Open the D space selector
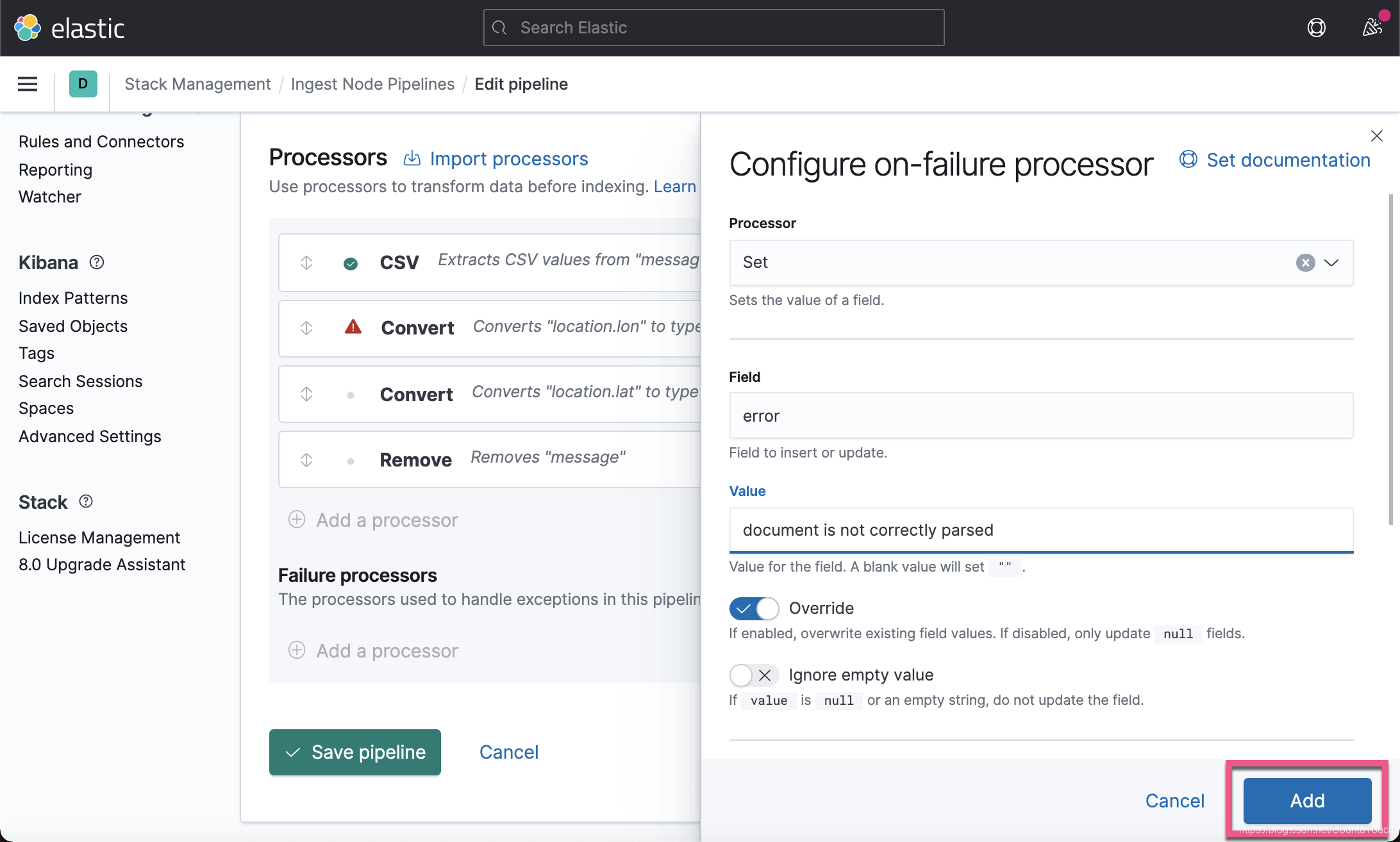 coord(82,84)
